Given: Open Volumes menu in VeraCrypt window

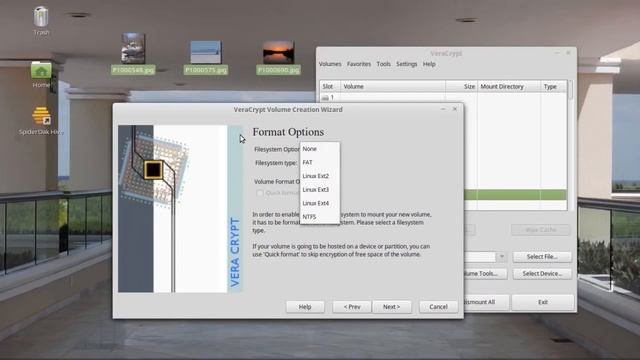Looking at the screenshot, I should pyautogui.click(x=330, y=64).
